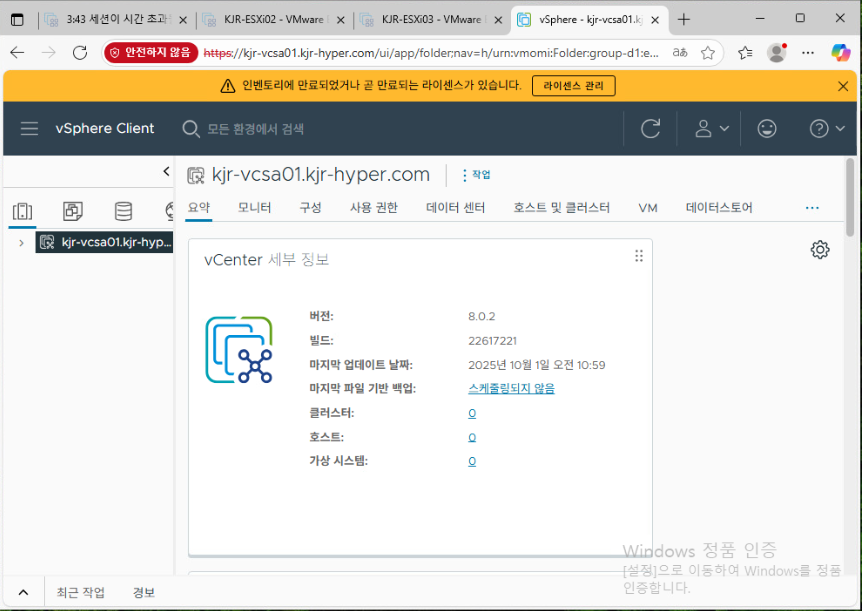Click the browser address bar URL
This screenshot has height=611, width=862.
point(431,53)
